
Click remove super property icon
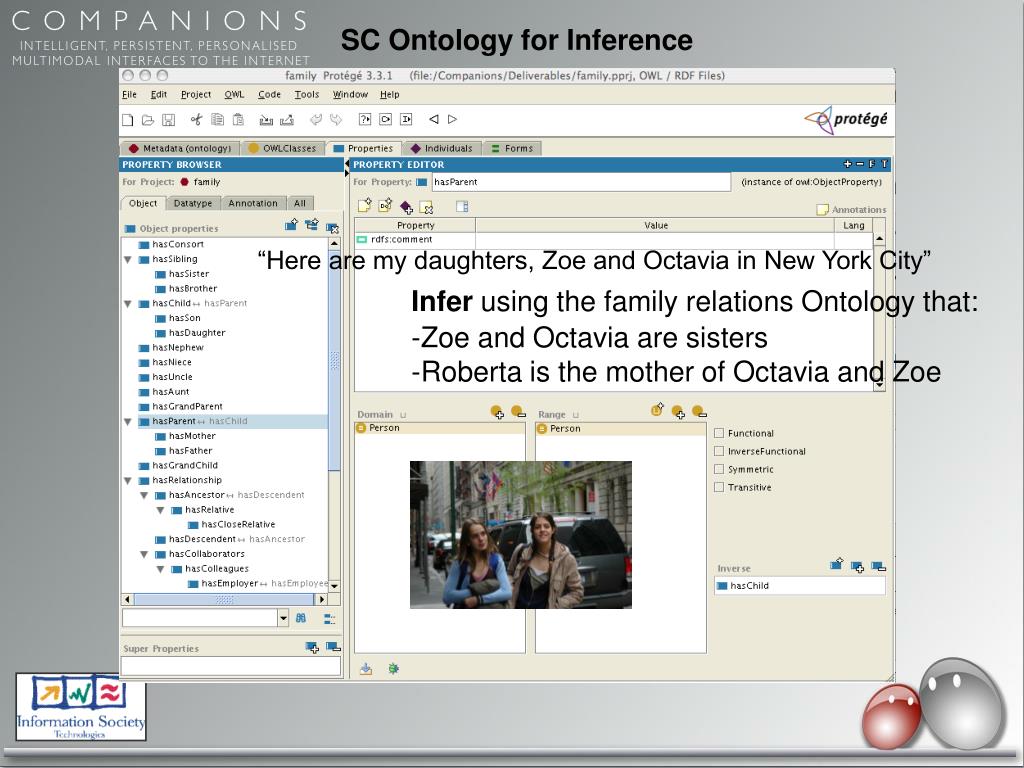pos(333,647)
